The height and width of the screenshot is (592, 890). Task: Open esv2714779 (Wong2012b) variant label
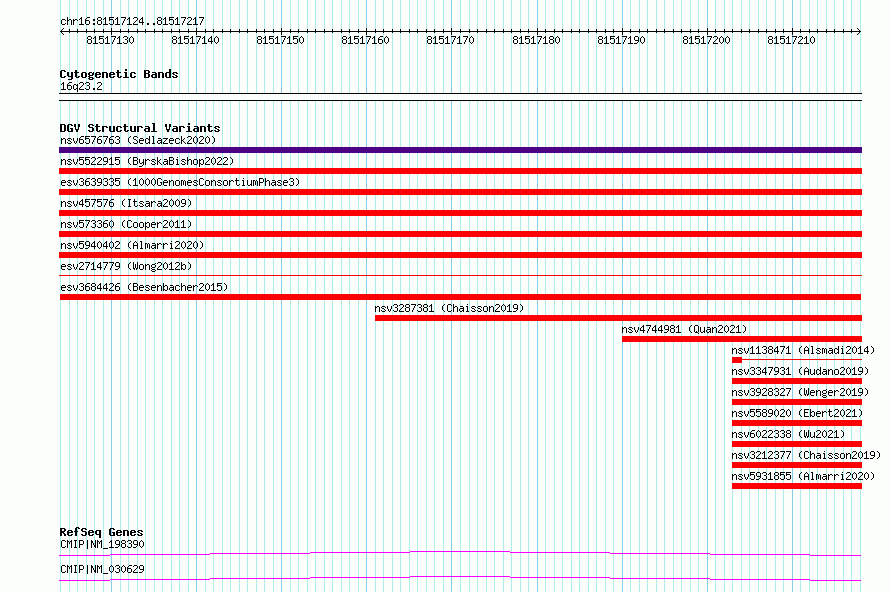click(126, 266)
